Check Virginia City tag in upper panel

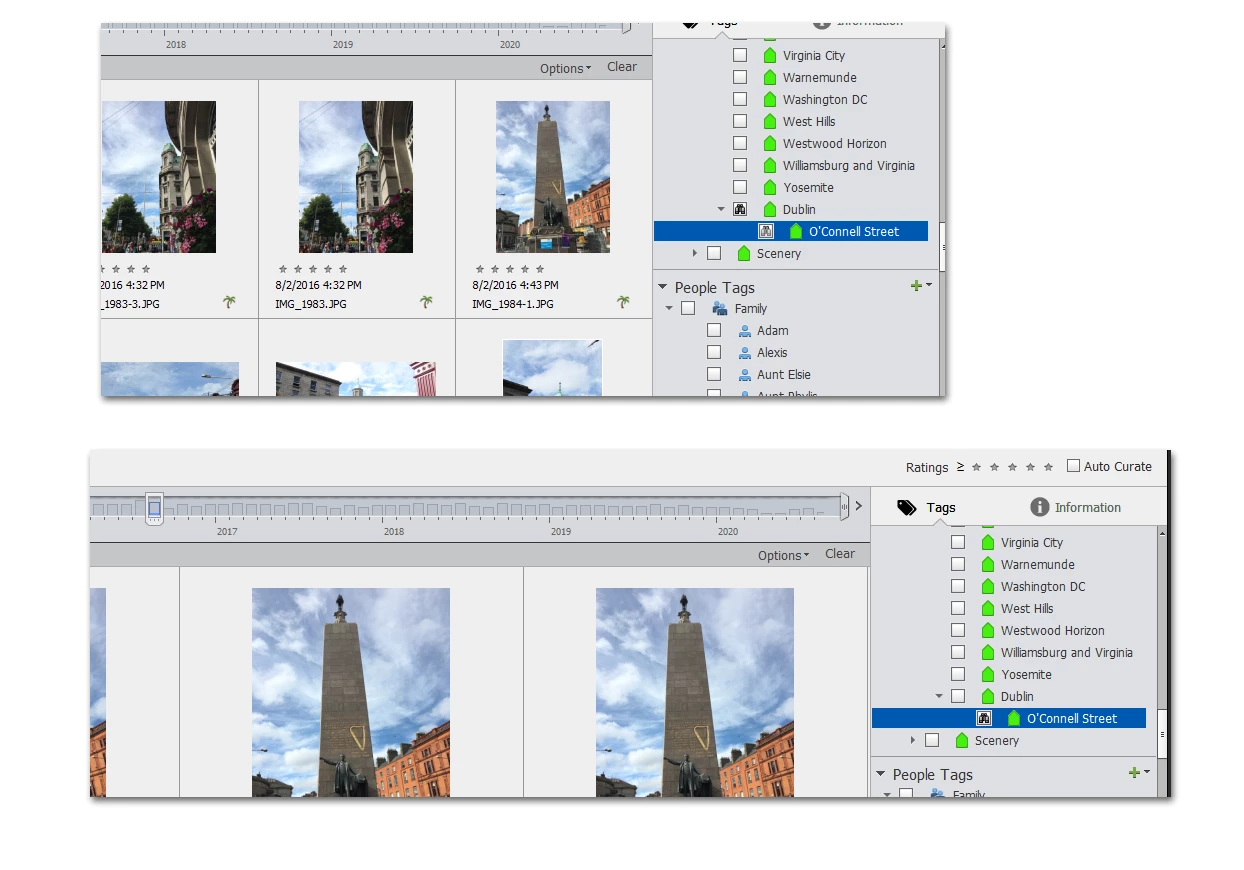point(740,56)
